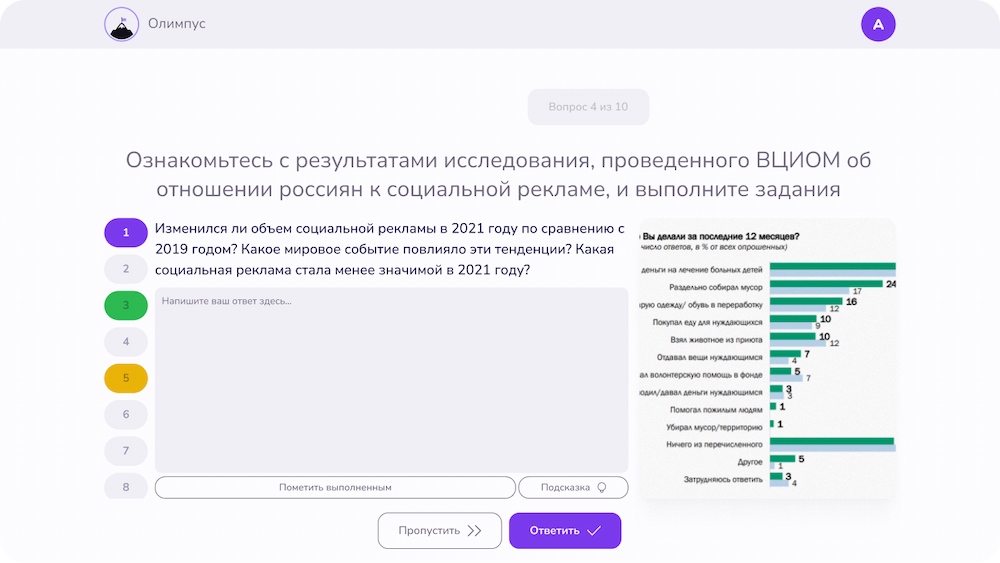Image resolution: width=1000 pixels, height=563 pixels.
Task: Skip the question with Пропустить
Action: 439,530
